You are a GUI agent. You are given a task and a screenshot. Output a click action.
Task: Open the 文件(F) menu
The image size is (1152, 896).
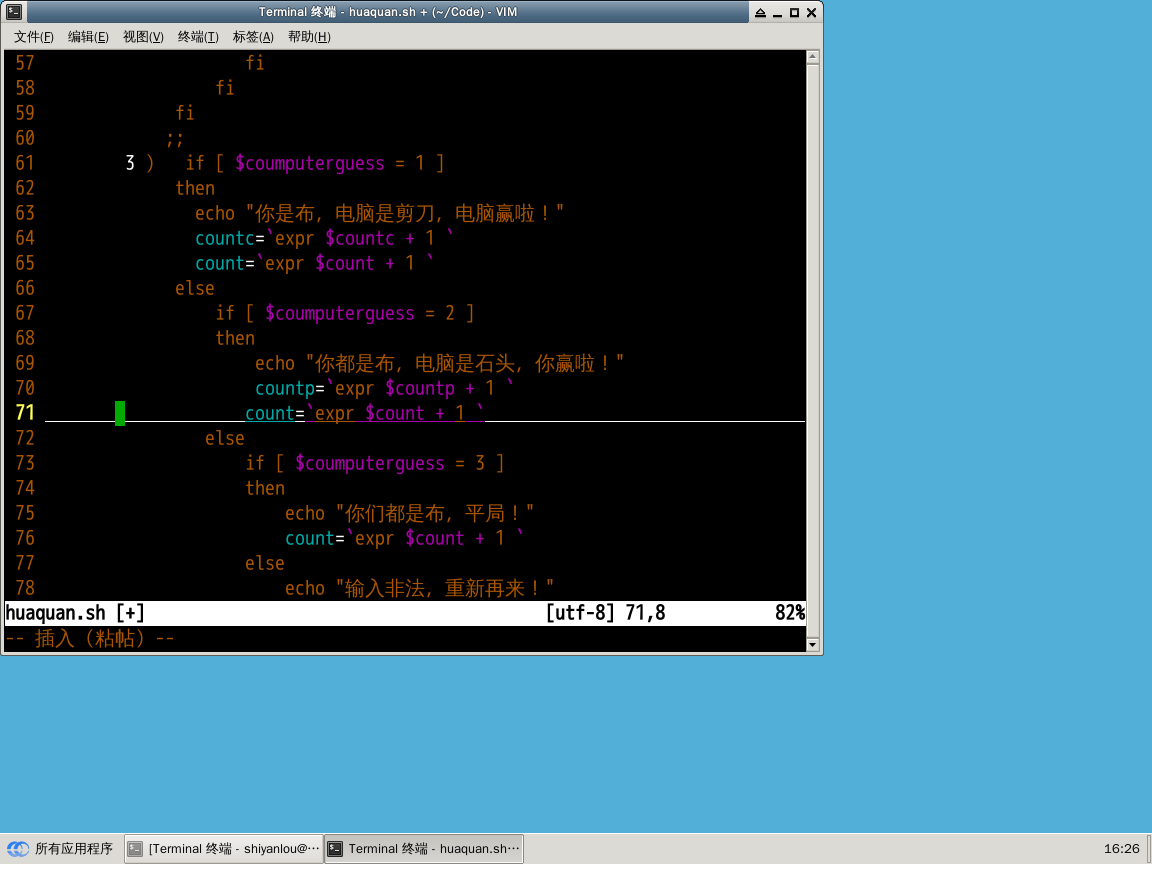point(34,37)
